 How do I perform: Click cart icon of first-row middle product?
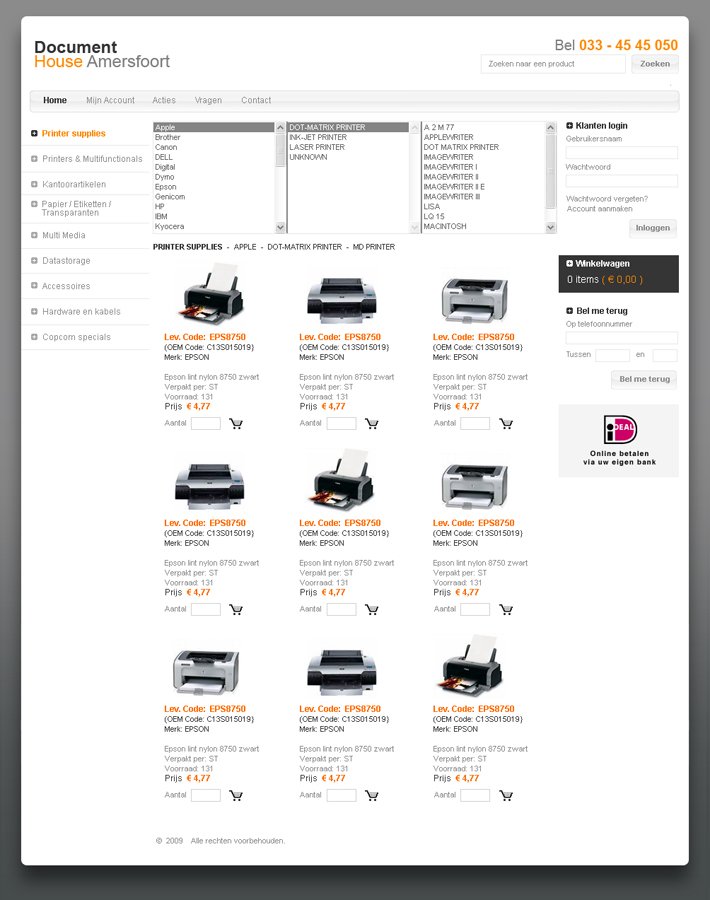click(372, 424)
